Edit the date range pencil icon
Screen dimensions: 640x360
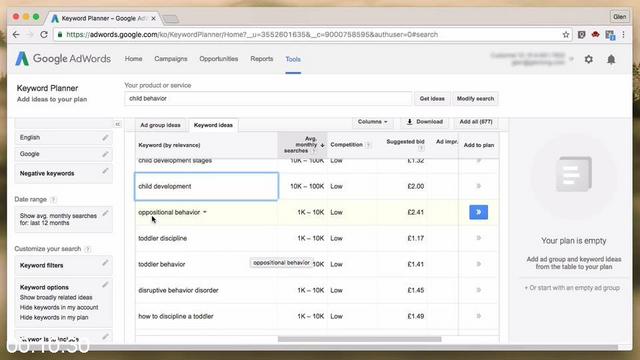pyautogui.click(x=105, y=213)
